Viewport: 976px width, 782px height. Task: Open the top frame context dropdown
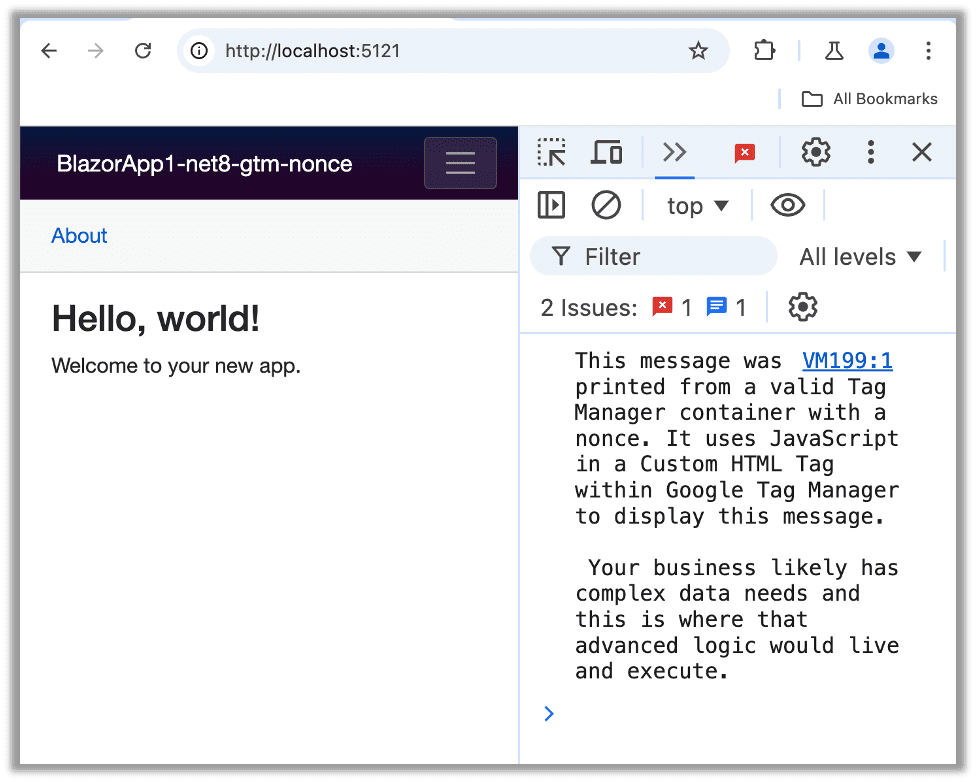coord(697,205)
